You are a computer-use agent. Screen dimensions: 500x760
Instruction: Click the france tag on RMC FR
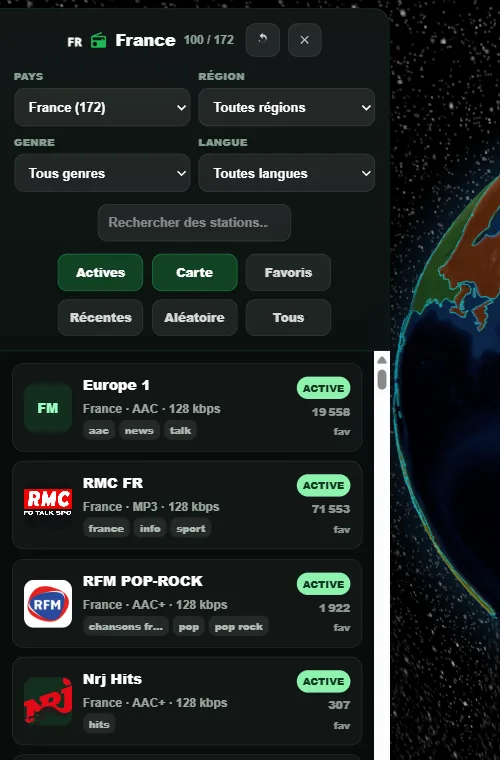click(x=106, y=528)
